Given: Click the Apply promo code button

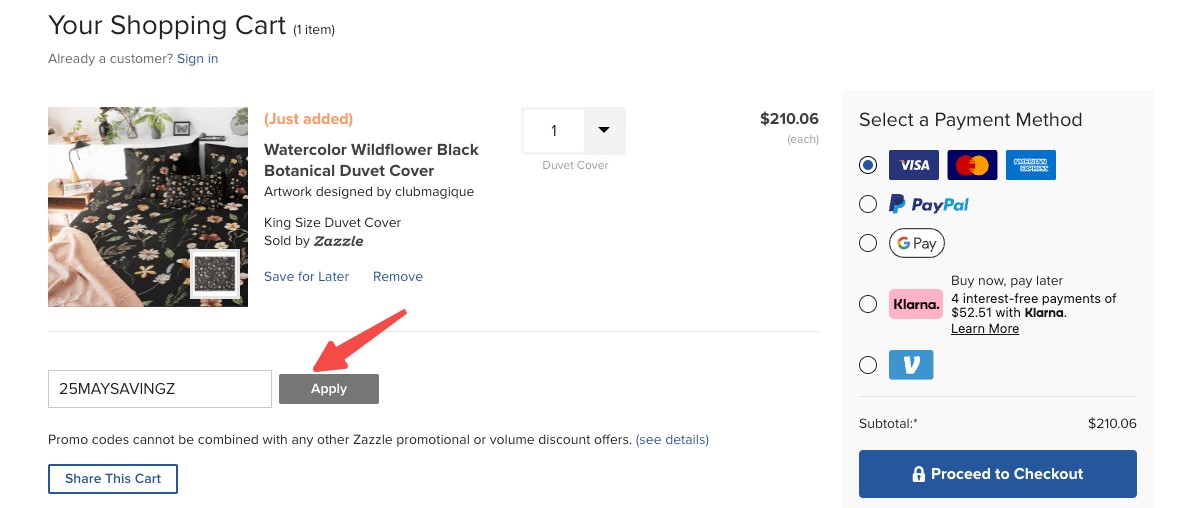Looking at the screenshot, I should (x=329, y=389).
